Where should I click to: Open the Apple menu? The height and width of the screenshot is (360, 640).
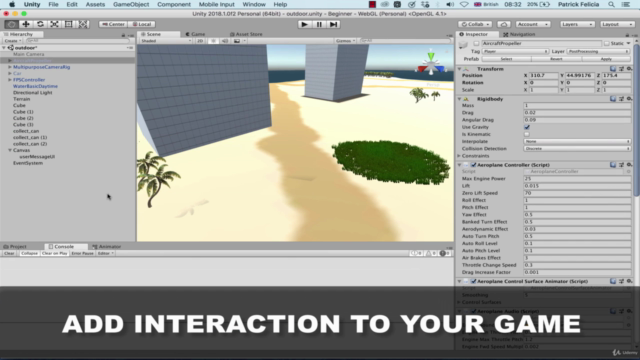[x=12, y=4]
